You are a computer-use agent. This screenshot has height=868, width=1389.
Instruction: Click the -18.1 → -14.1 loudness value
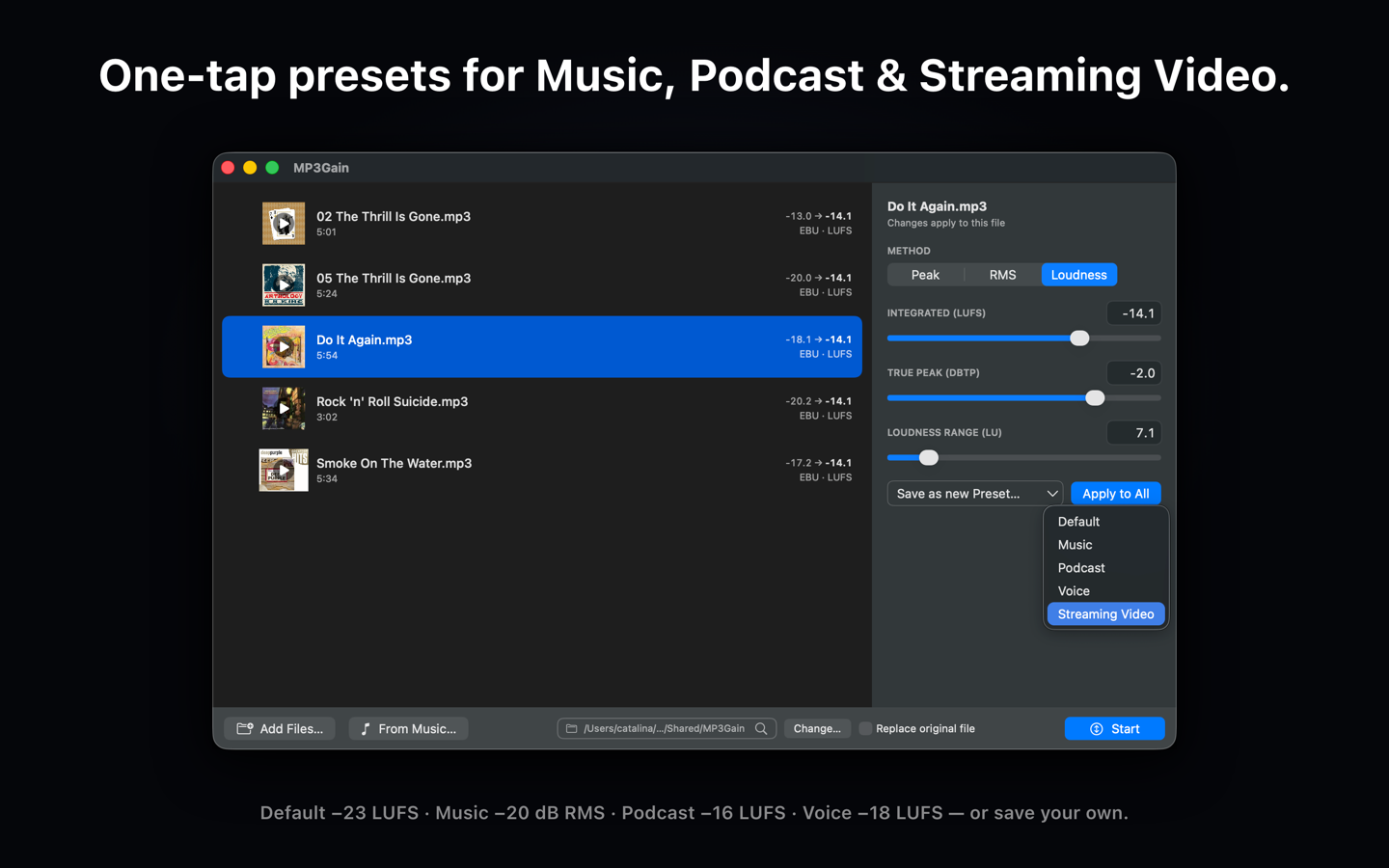pos(818,339)
